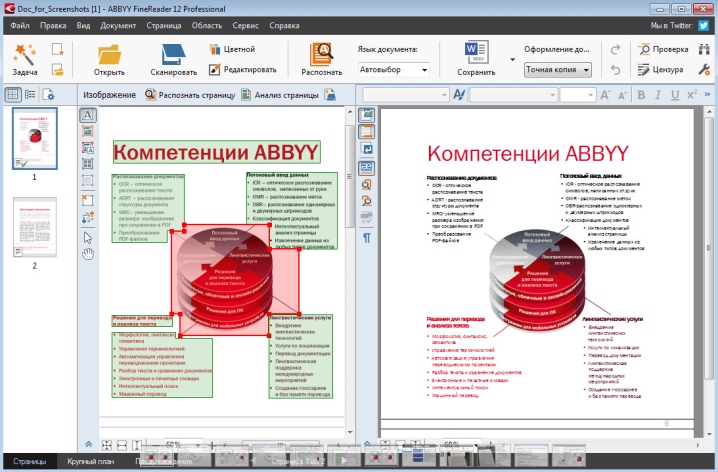Open the Вид menu

tap(83, 26)
